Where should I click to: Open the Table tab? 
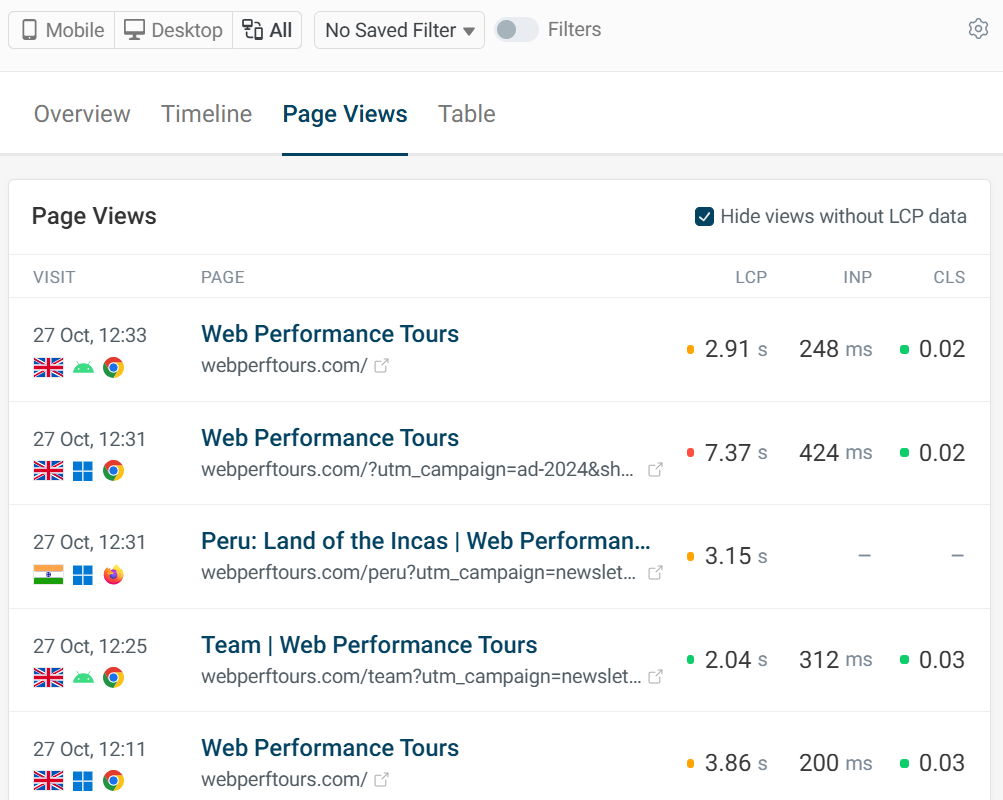point(466,114)
